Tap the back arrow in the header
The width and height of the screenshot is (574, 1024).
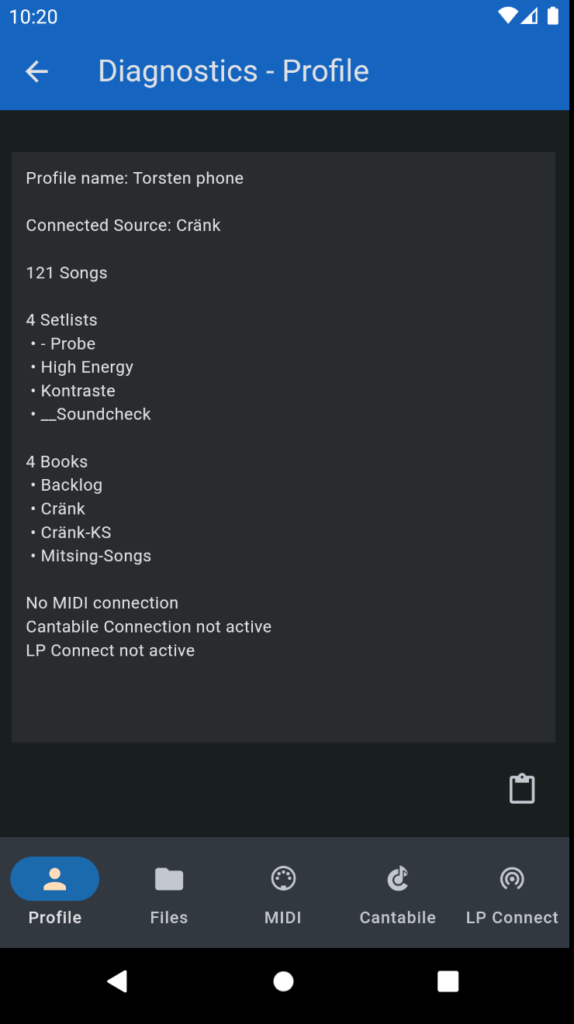click(37, 71)
